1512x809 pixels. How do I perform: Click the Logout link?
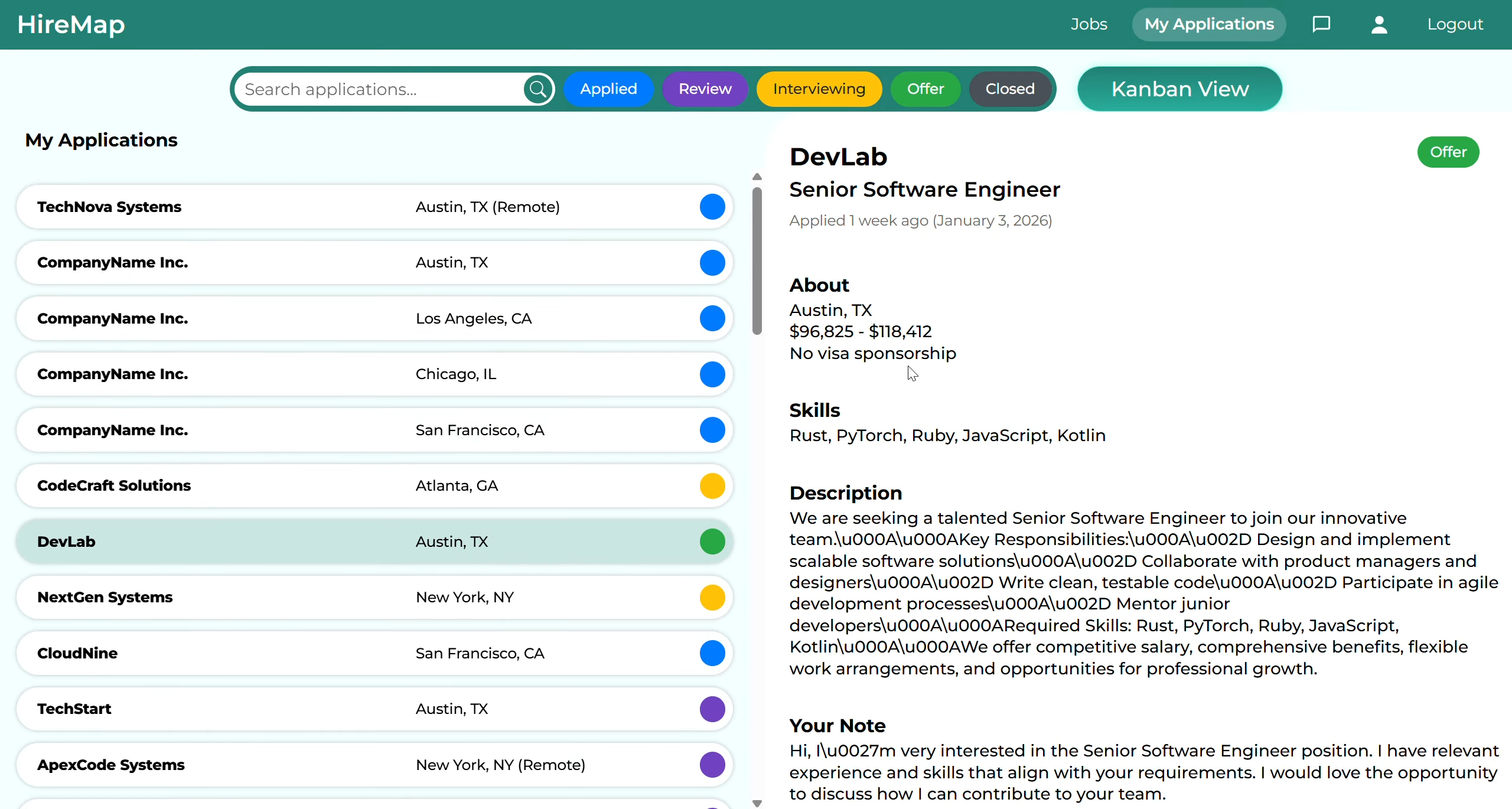(1455, 24)
